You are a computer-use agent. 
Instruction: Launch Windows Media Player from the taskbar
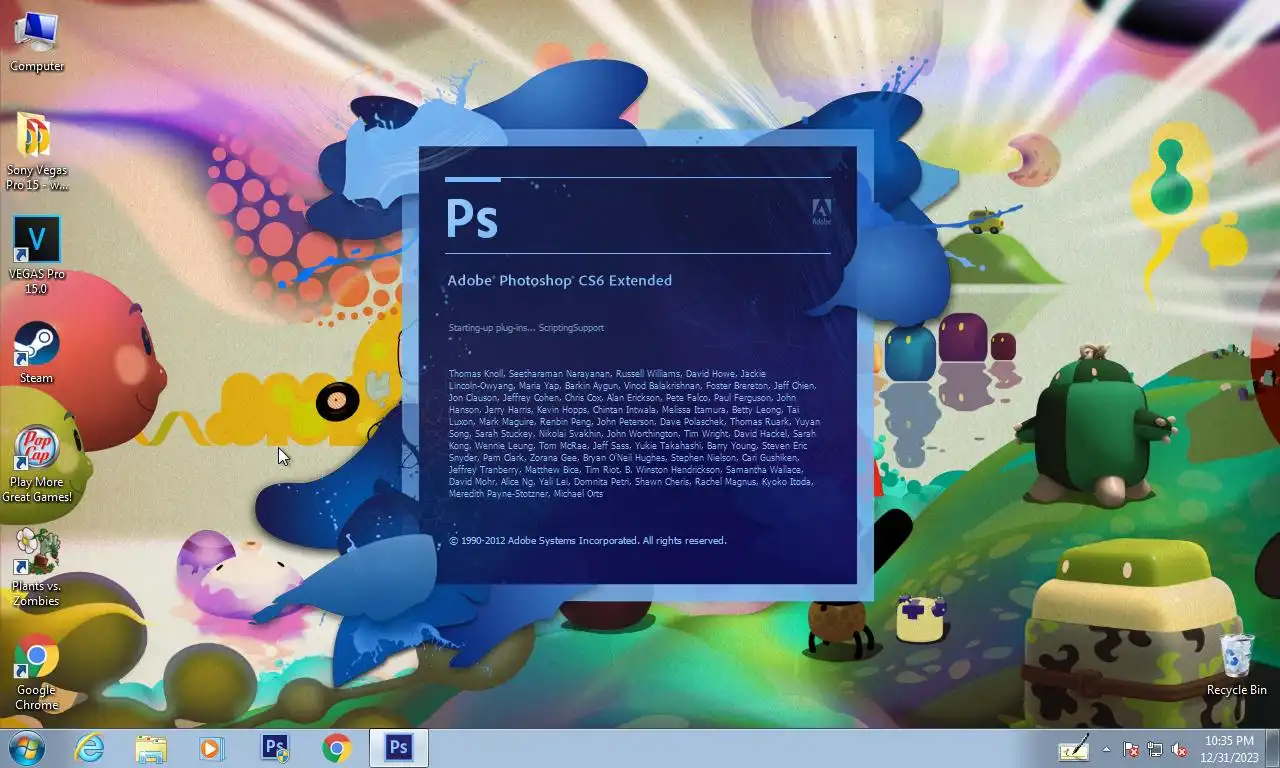[x=212, y=748]
